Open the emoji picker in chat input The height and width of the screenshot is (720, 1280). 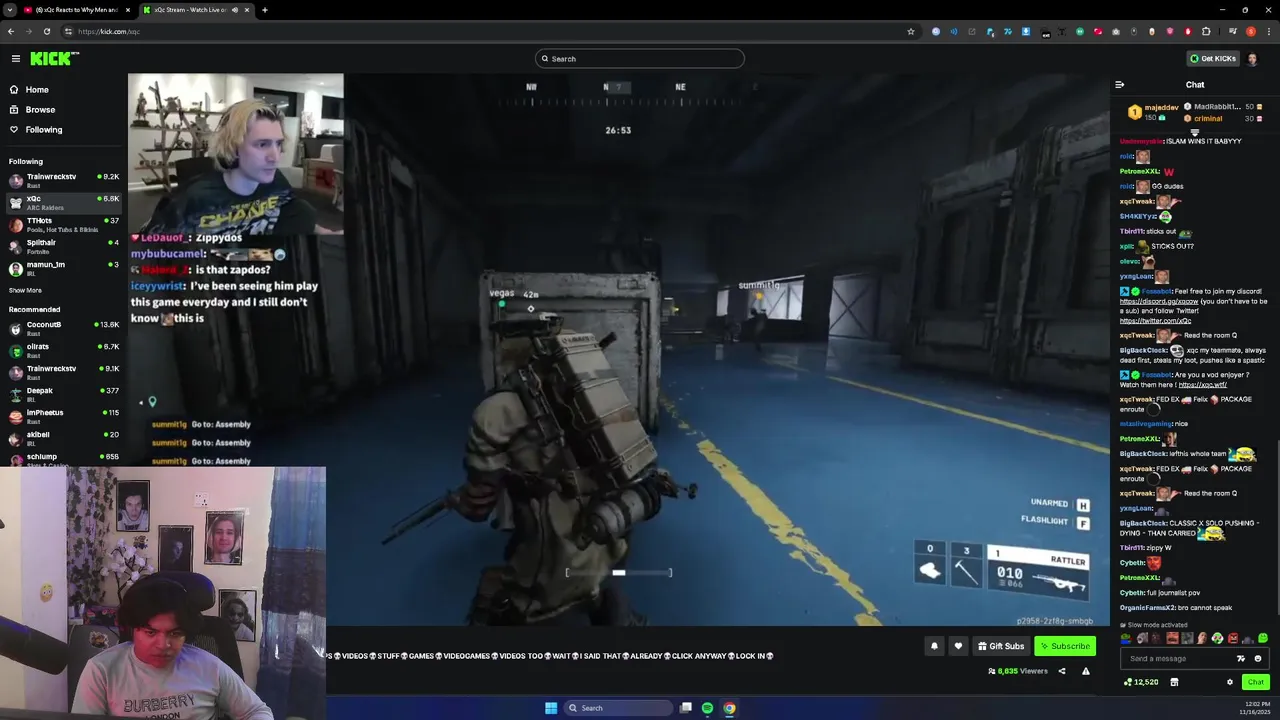[x=1258, y=659]
